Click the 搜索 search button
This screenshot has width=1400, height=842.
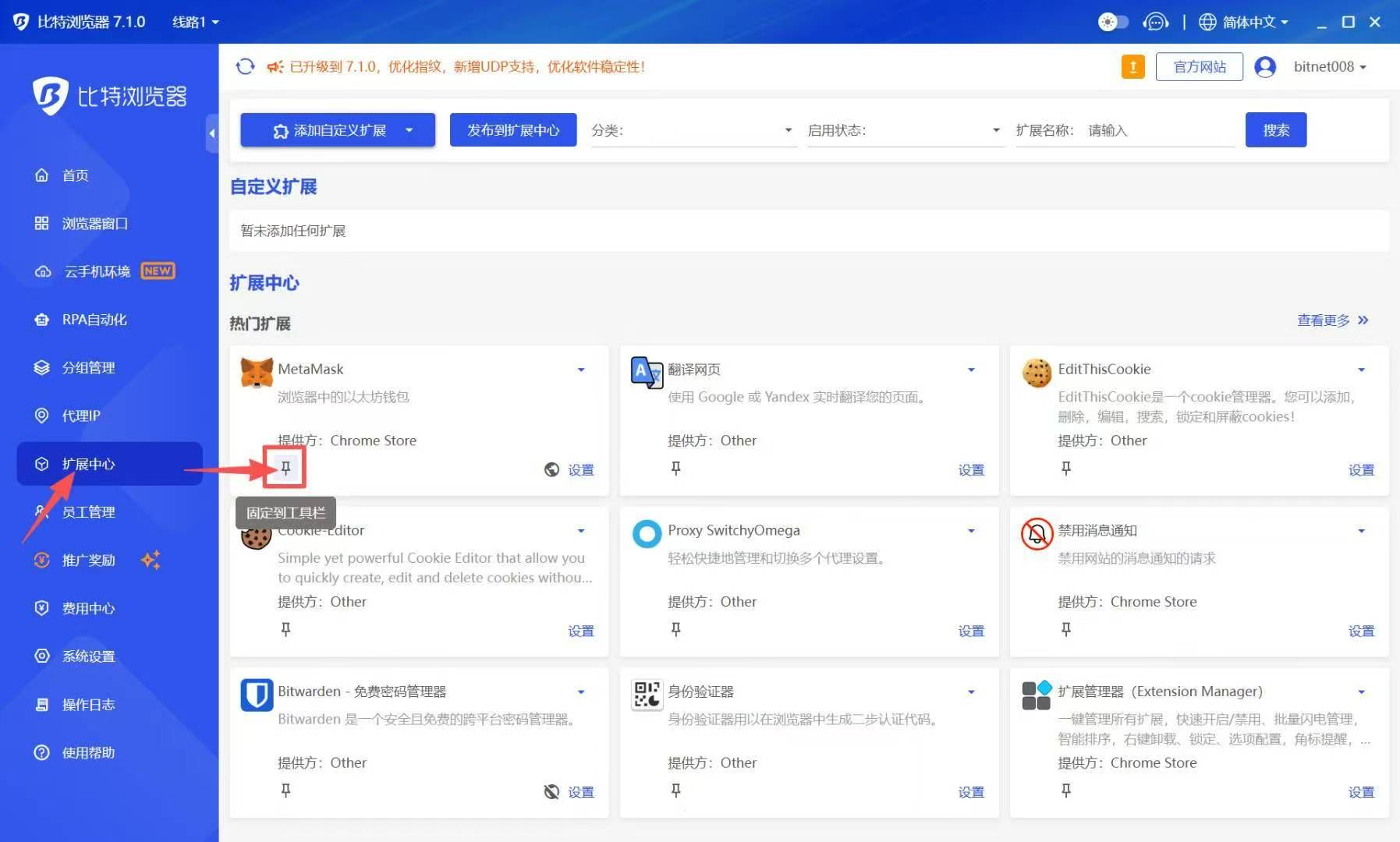pos(1276,129)
